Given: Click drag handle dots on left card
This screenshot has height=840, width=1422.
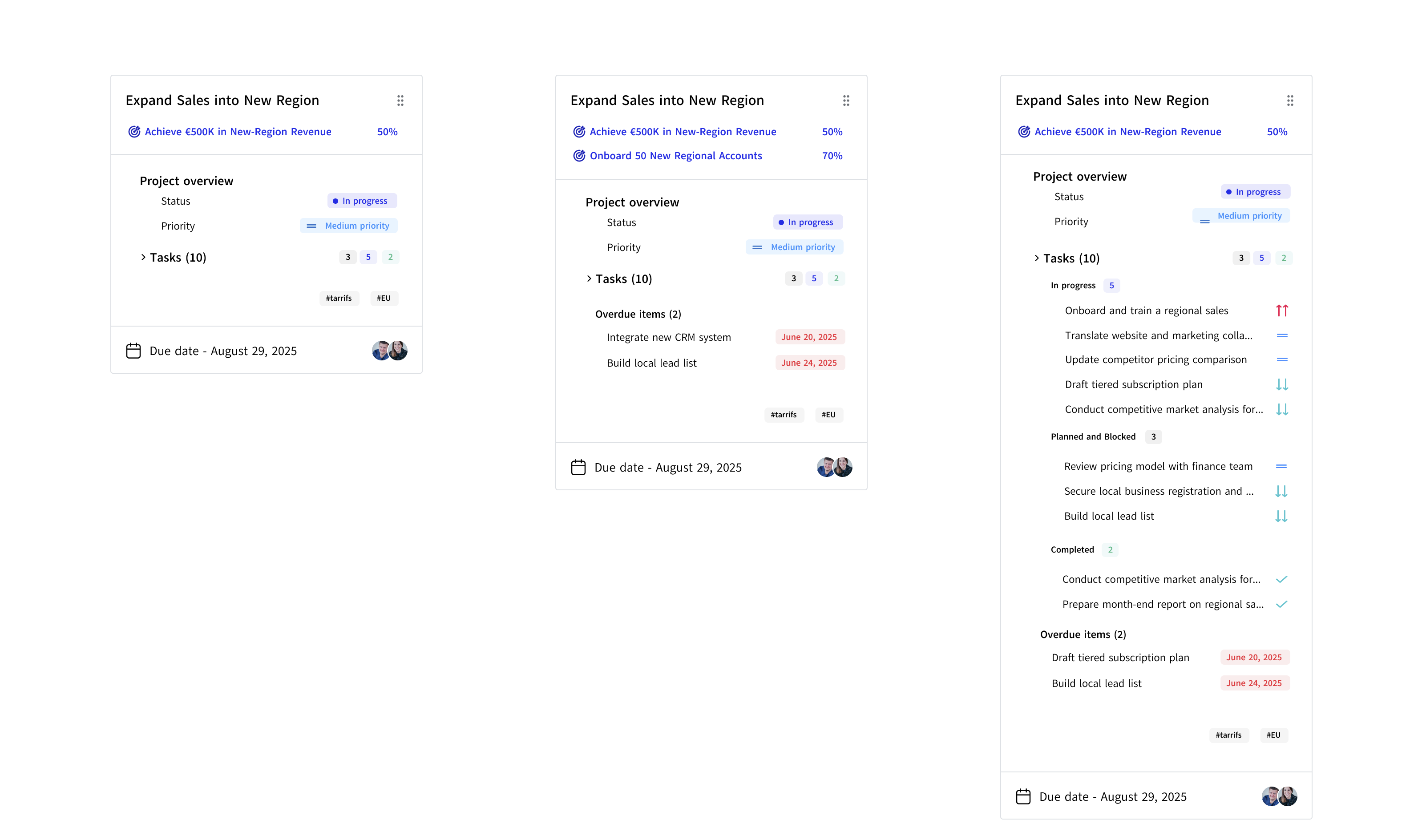Looking at the screenshot, I should coord(400,101).
